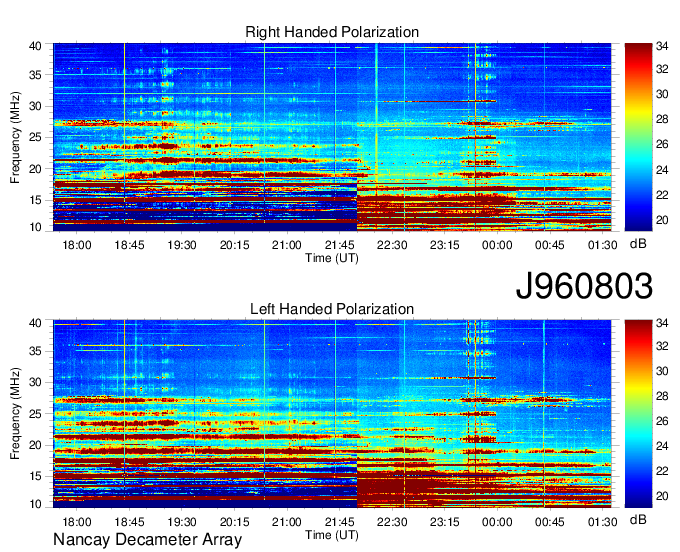
Task: Click the 18:00 time tick of Right Handed plot
Action: tap(77, 245)
